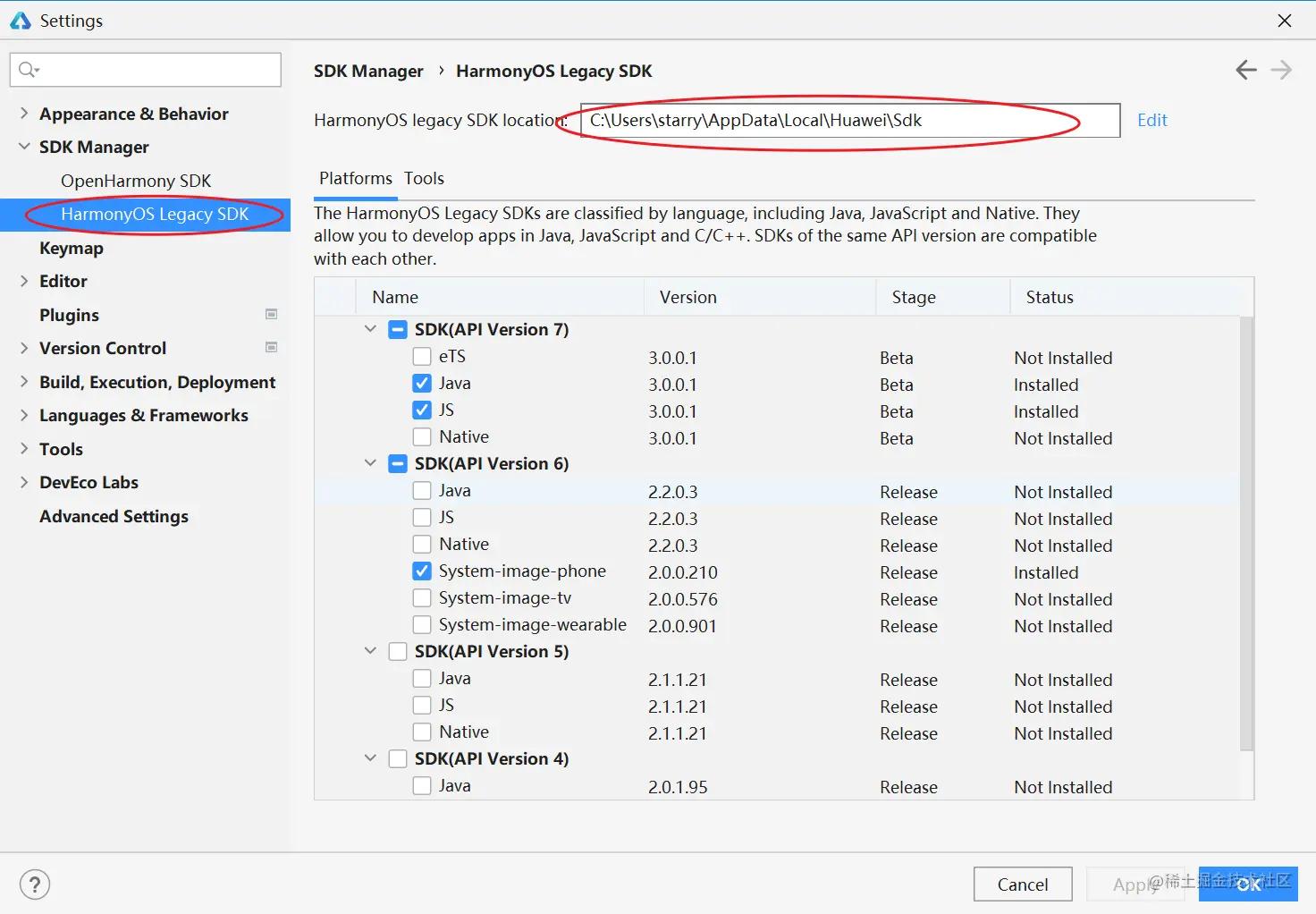
Task: Click the search magnifier icon in settings
Action: point(28,70)
